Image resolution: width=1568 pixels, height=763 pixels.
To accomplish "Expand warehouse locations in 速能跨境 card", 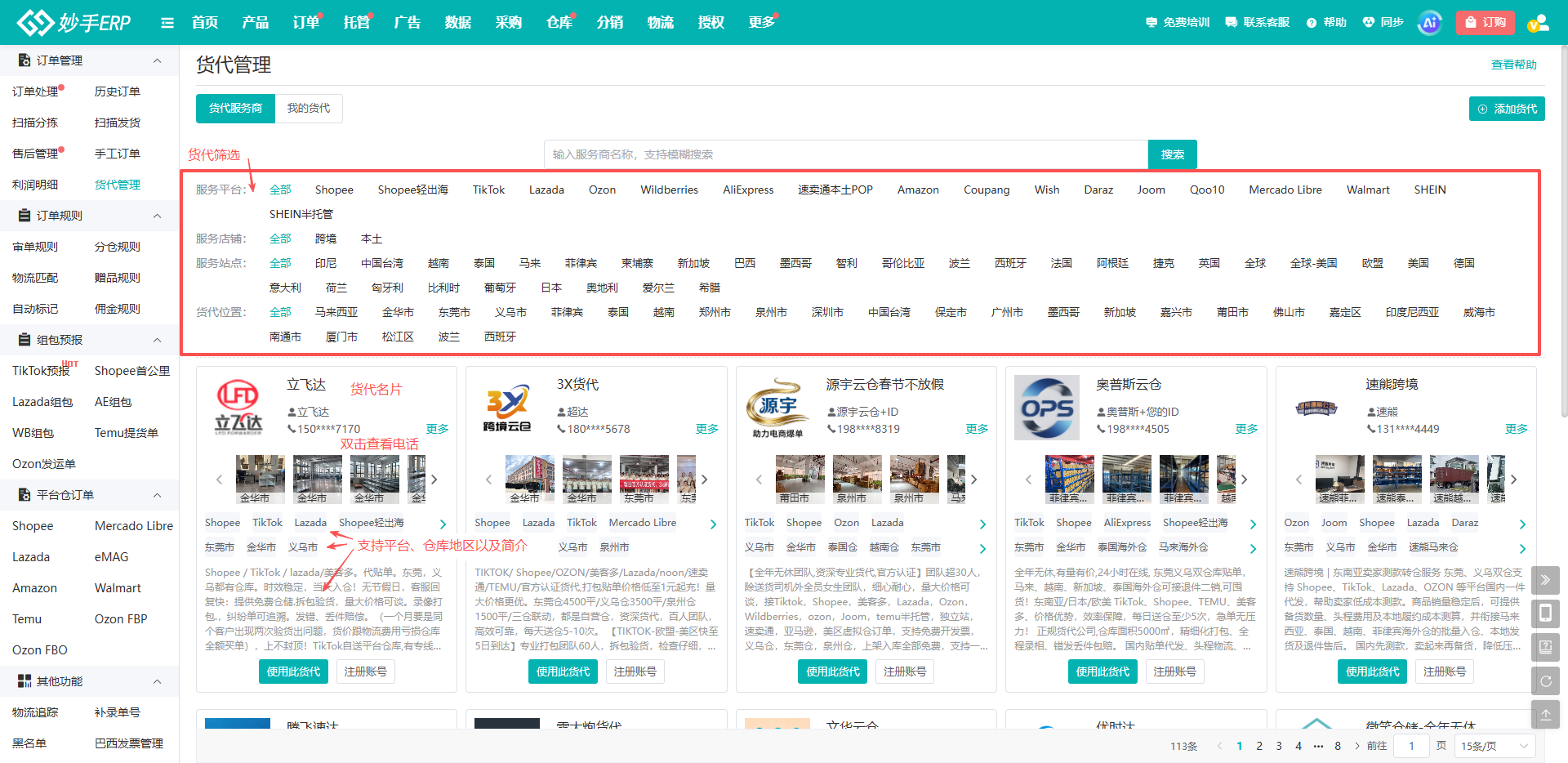I will (1522, 549).
